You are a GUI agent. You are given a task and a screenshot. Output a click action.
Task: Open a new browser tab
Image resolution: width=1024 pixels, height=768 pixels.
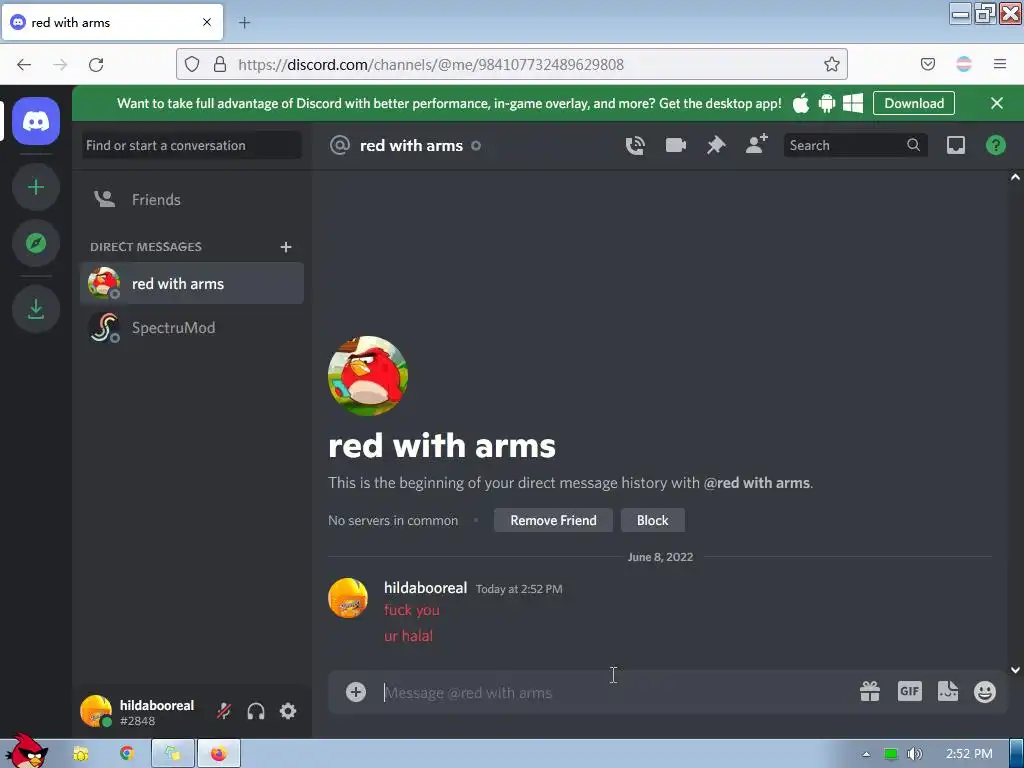tap(244, 23)
